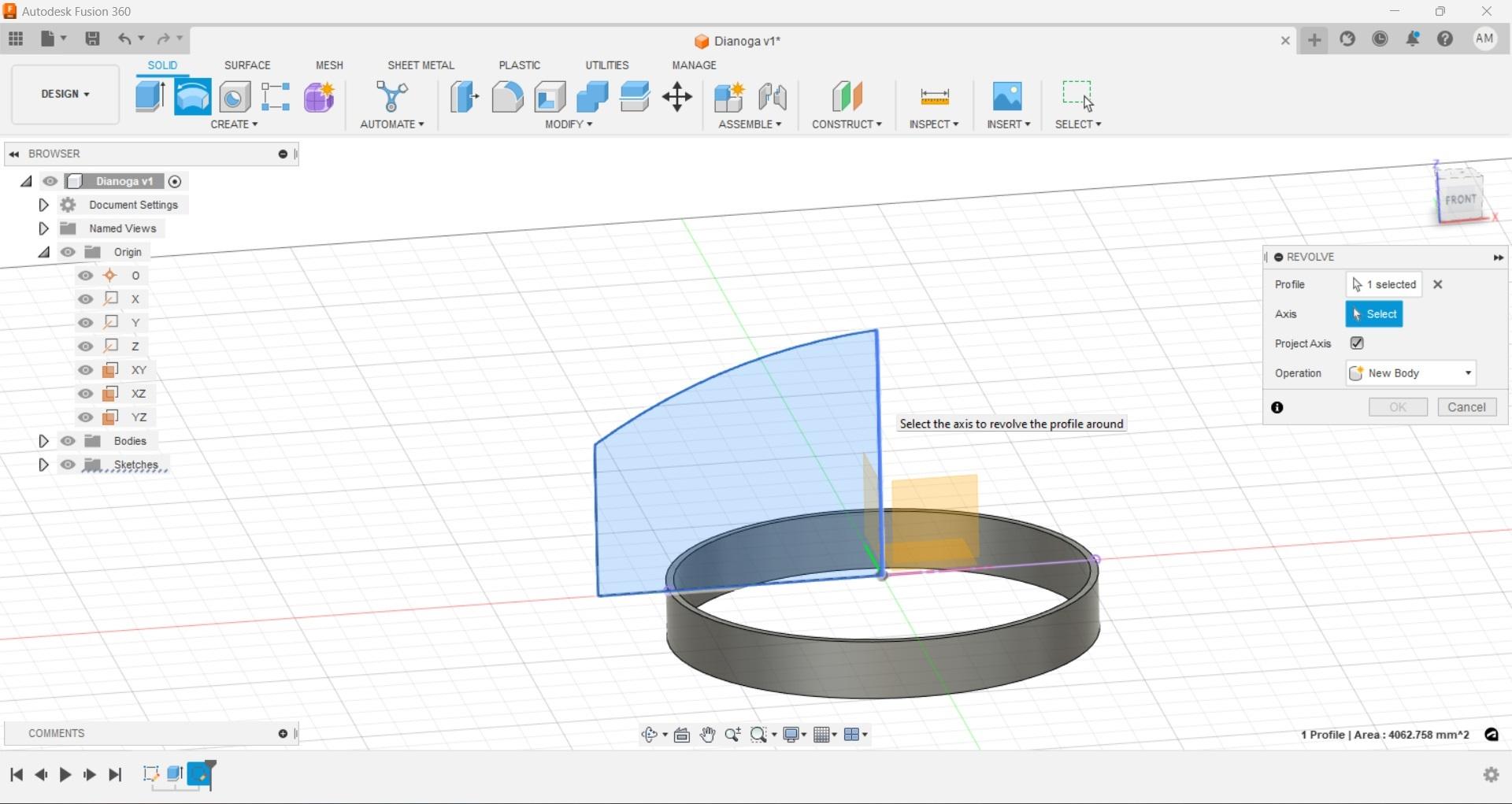1512x804 pixels.
Task: Hide the XY construction plane
Action: pyautogui.click(x=85, y=370)
